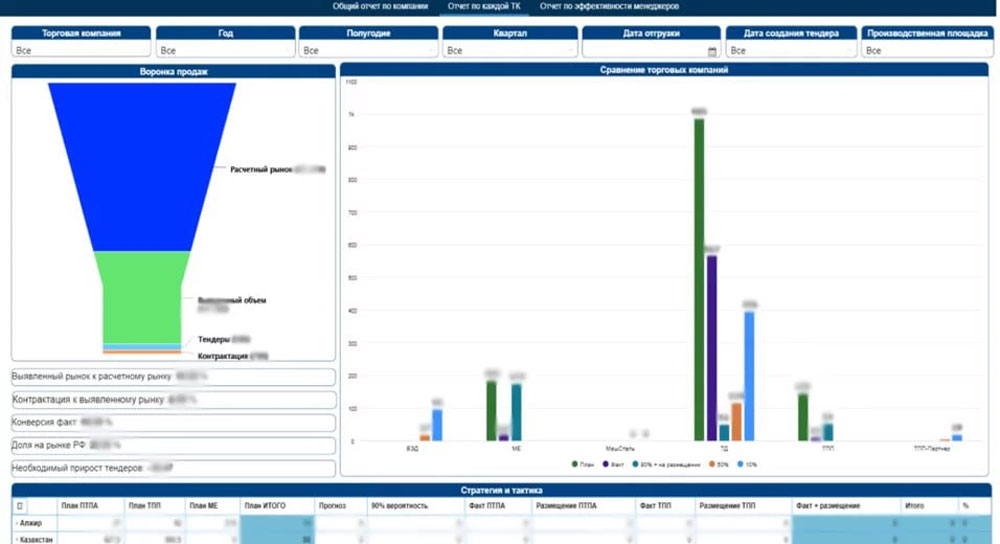Viewport: 1000px width, 544px height.
Task: Open the Год filter dropdown
Action: tap(224, 50)
